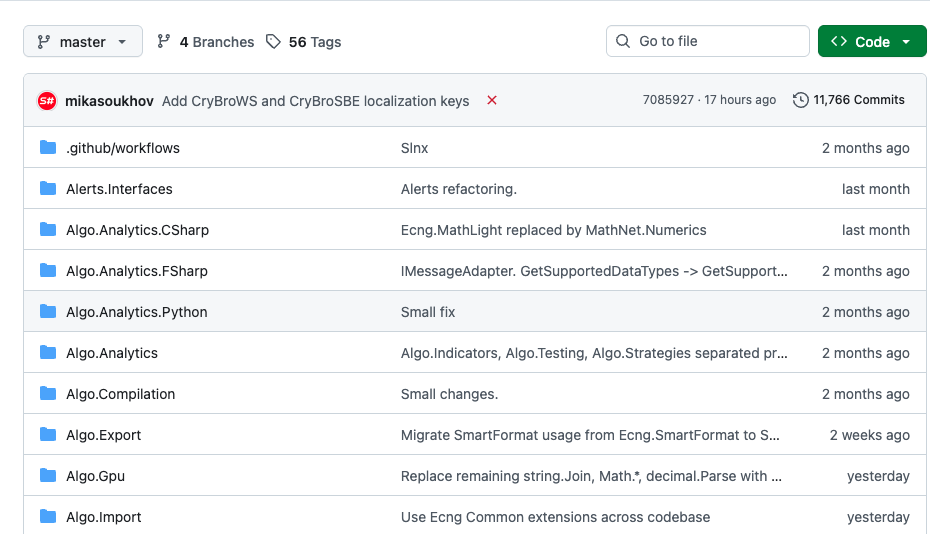Screen dimensions: 930x534
Task: Click the tag icon beside 56 Tags
Action: (x=273, y=42)
